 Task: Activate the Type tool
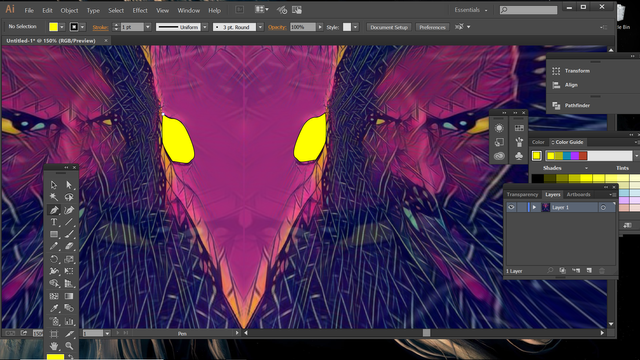click(x=54, y=222)
